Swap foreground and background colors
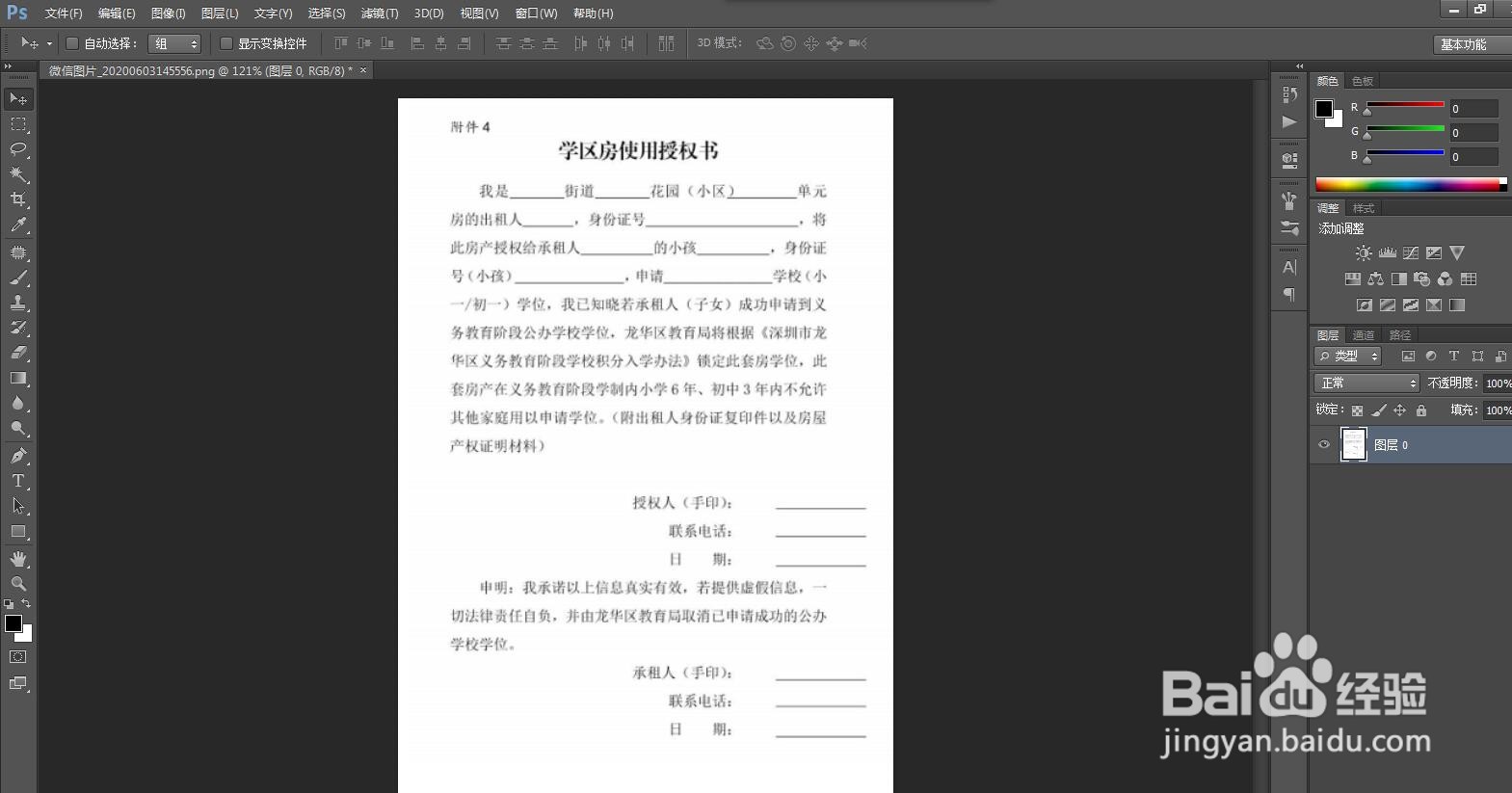The height and width of the screenshot is (793, 1512). point(26,603)
